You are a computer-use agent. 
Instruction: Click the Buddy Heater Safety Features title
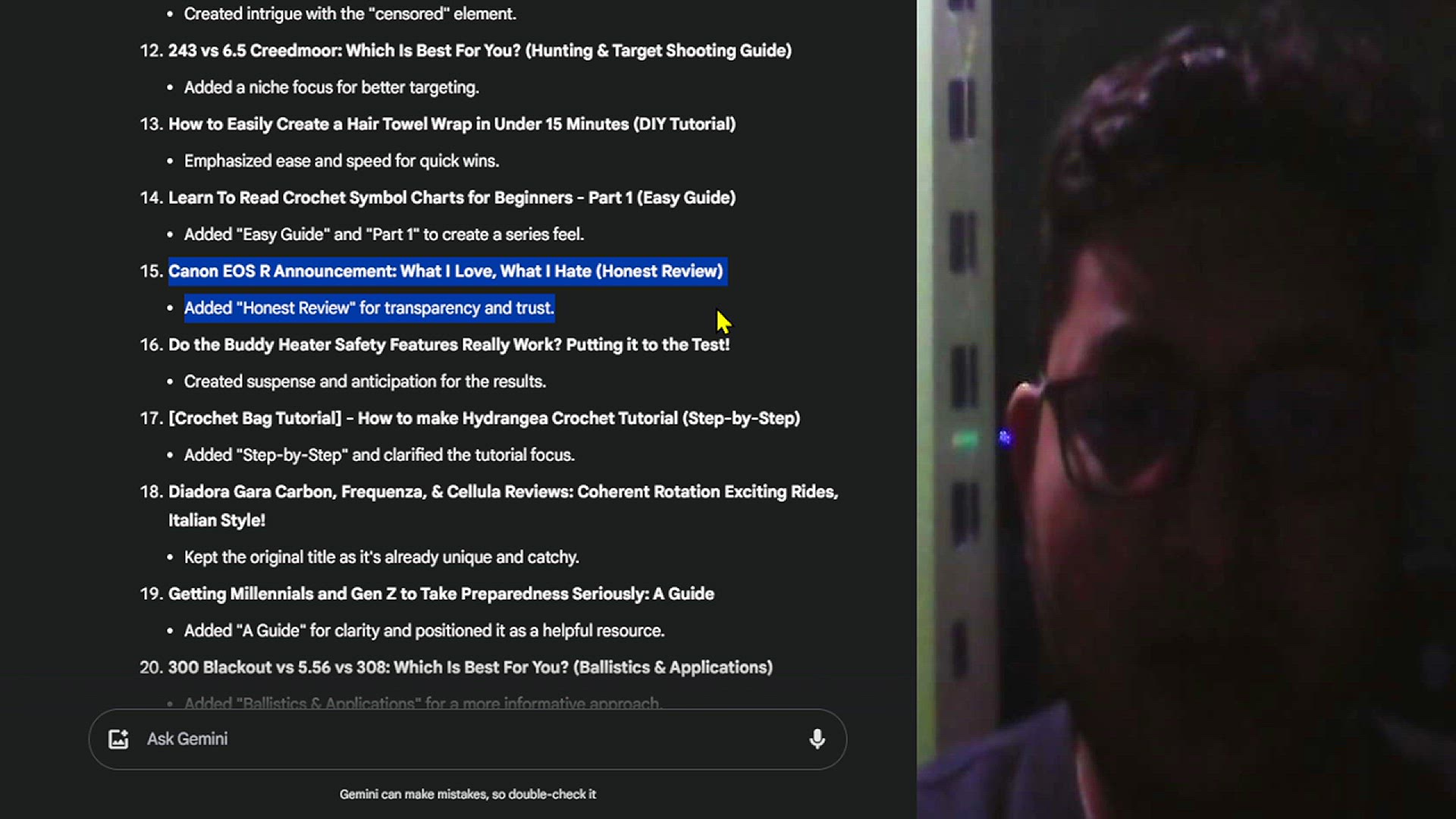tap(448, 345)
